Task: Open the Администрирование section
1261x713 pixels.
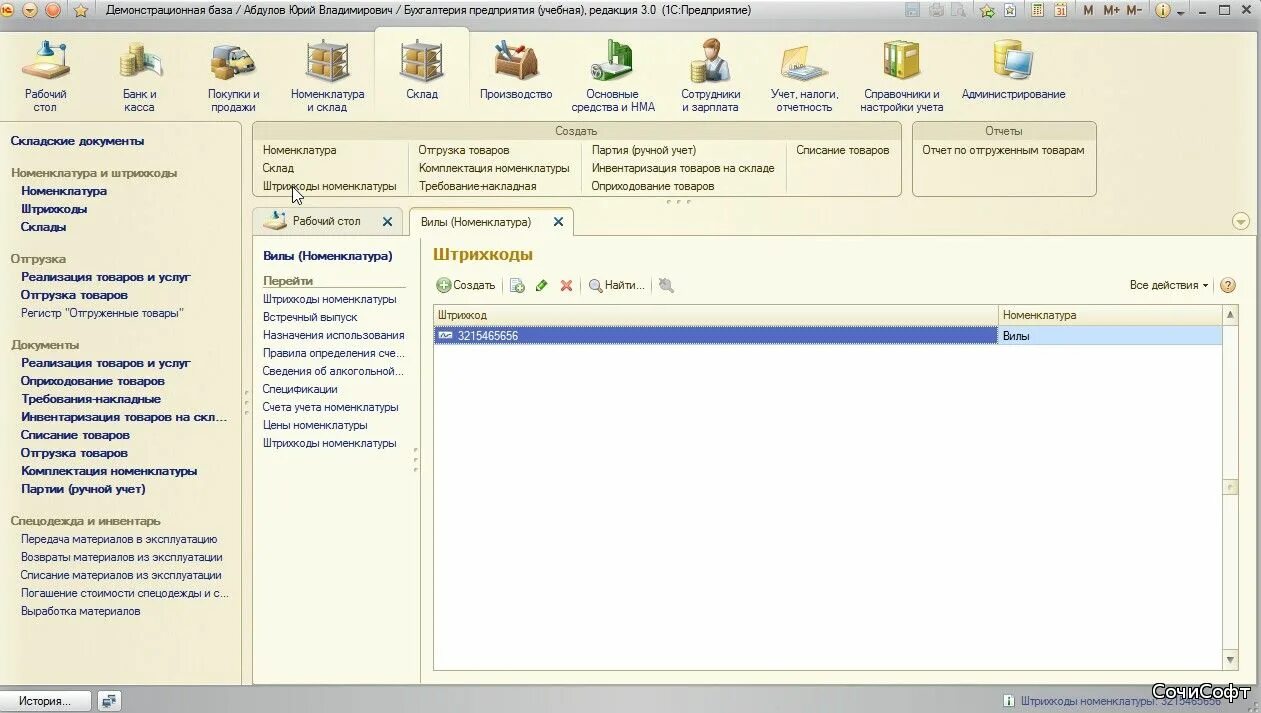Action: click(1013, 70)
